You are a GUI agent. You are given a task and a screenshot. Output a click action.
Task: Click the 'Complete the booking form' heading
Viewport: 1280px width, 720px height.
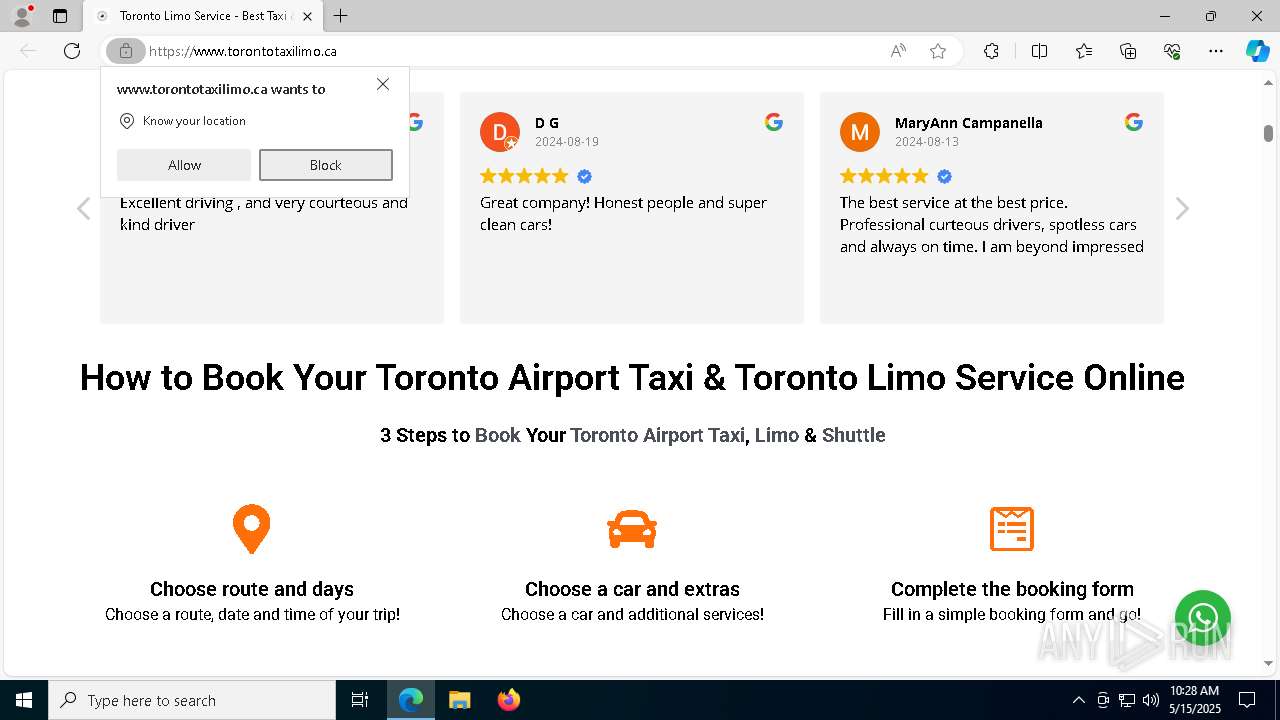[1012, 589]
